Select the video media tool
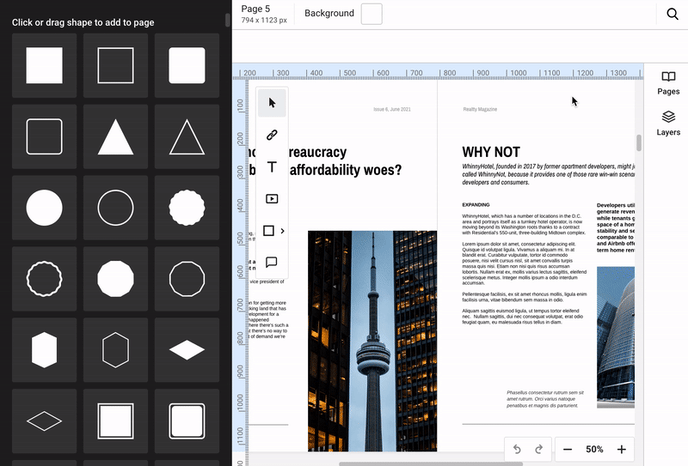This screenshot has width=688, height=466. point(272,199)
